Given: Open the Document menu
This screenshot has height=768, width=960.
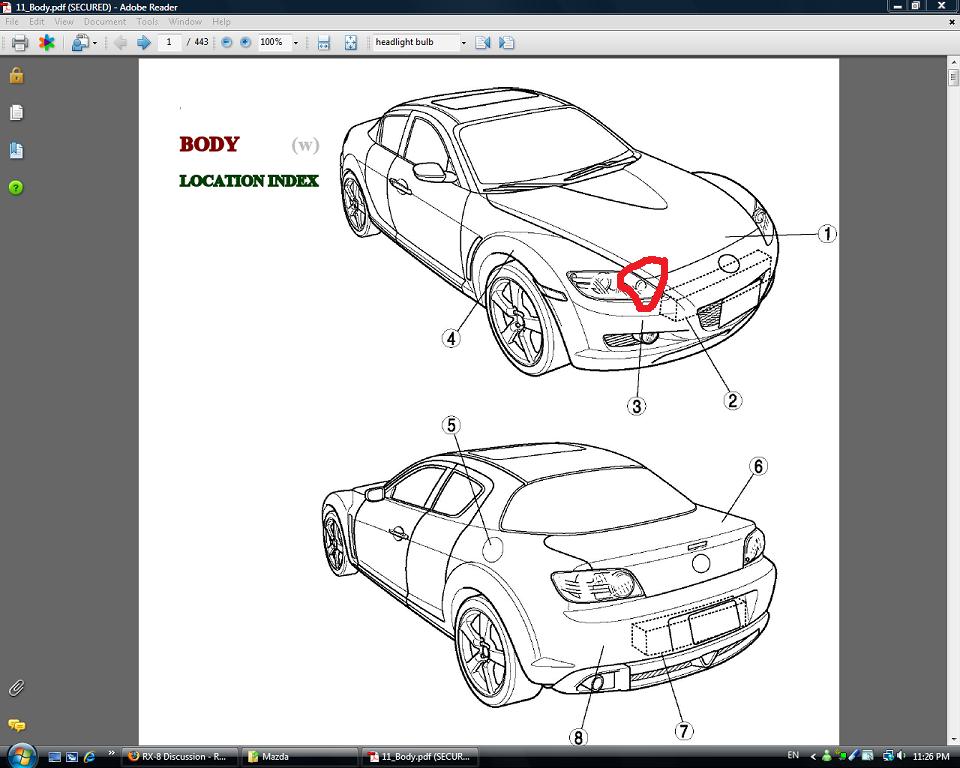Looking at the screenshot, I should (x=104, y=21).
